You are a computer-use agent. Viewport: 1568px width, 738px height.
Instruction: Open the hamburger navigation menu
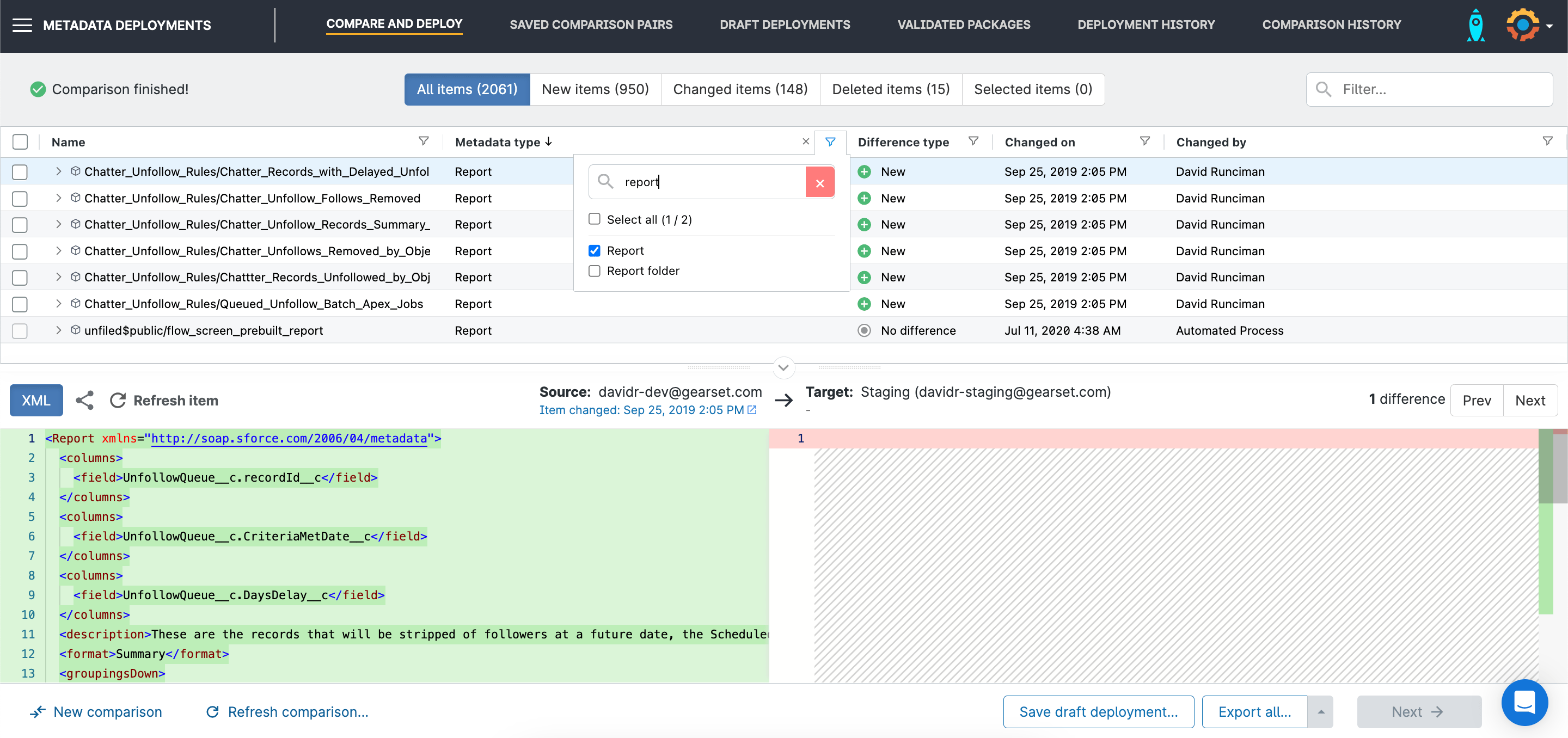coord(22,25)
